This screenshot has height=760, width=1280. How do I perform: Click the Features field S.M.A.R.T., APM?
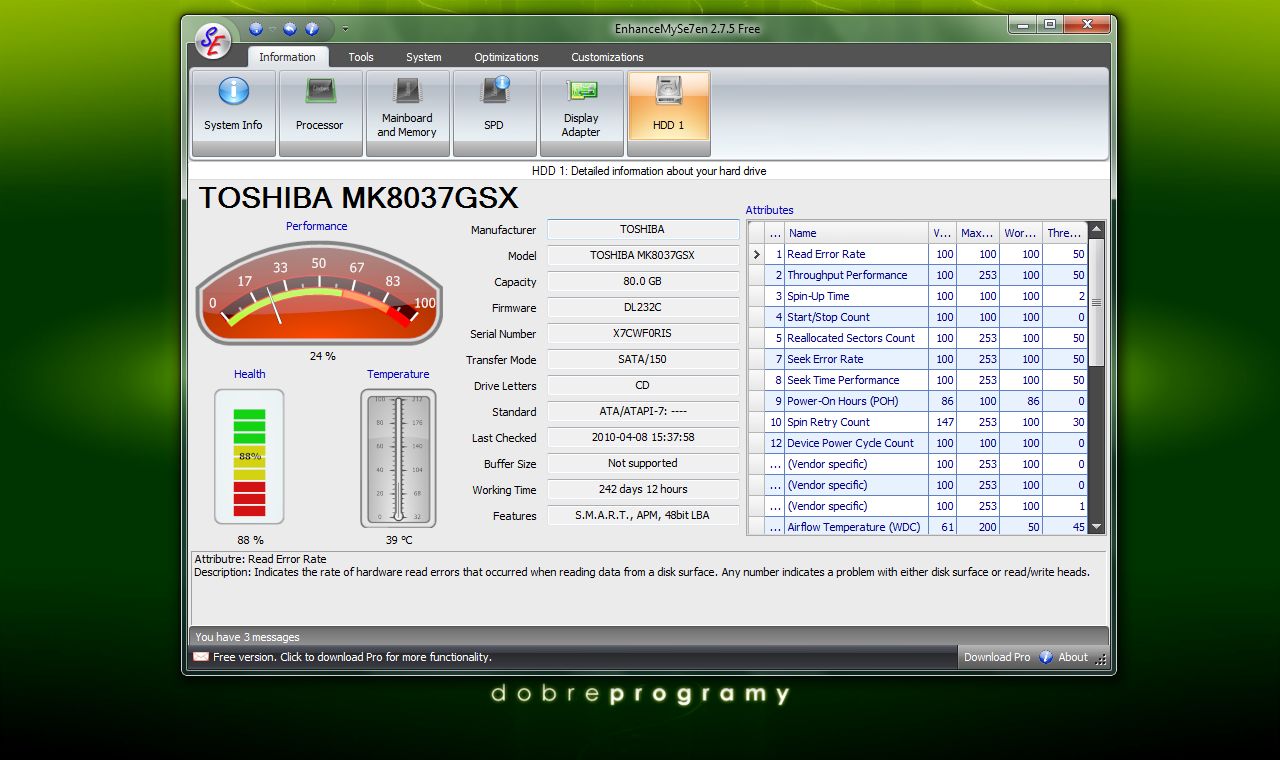(643, 515)
